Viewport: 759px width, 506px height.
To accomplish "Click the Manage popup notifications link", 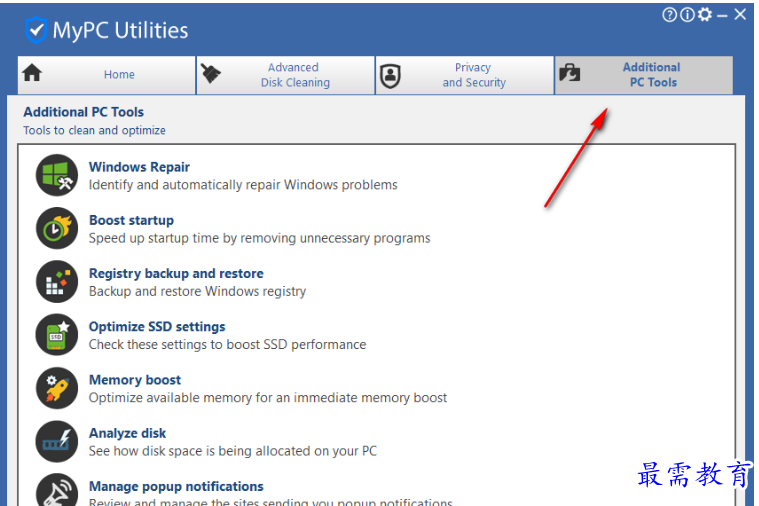I will click(176, 487).
